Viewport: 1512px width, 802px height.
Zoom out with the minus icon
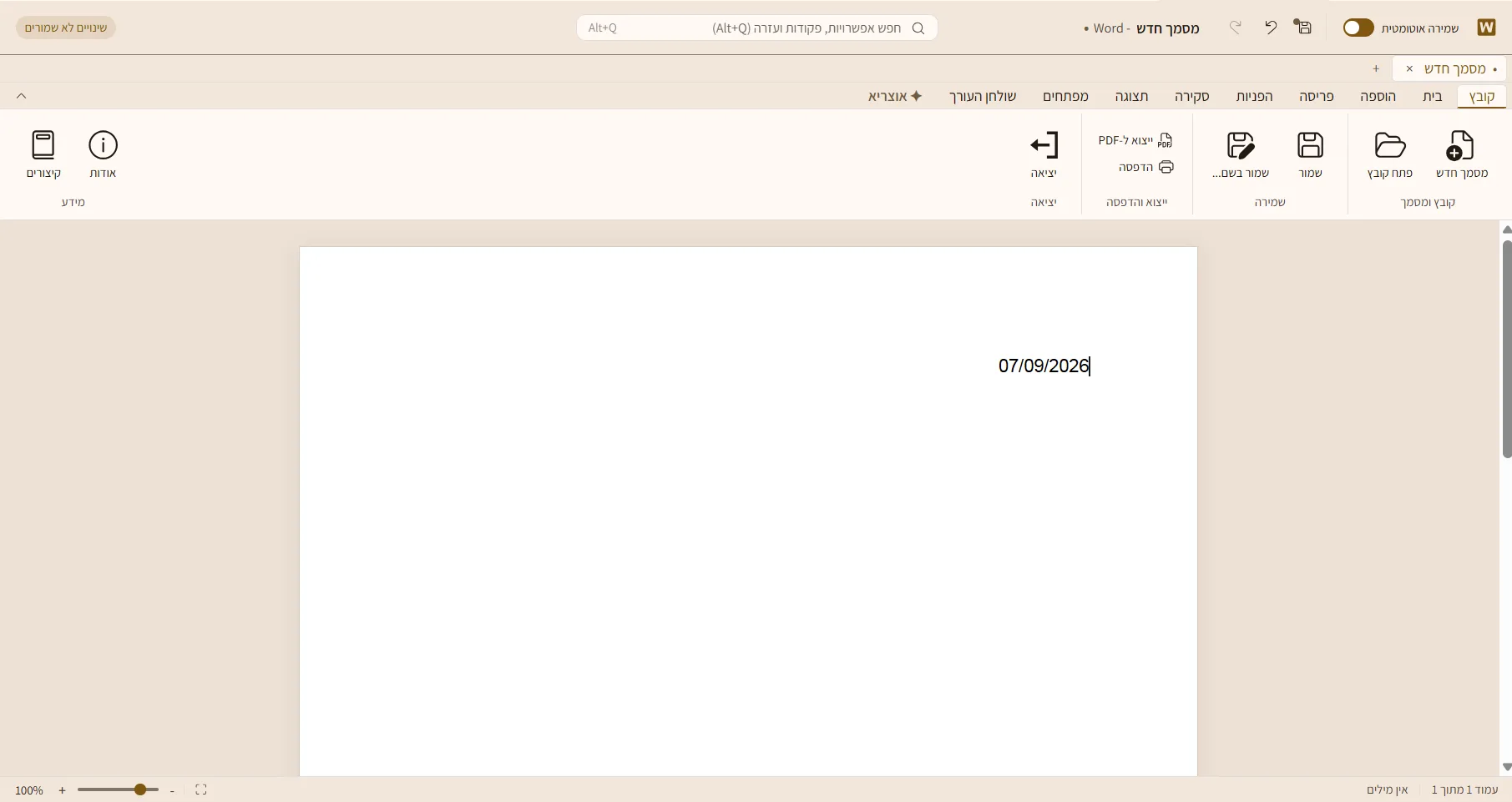172,790
